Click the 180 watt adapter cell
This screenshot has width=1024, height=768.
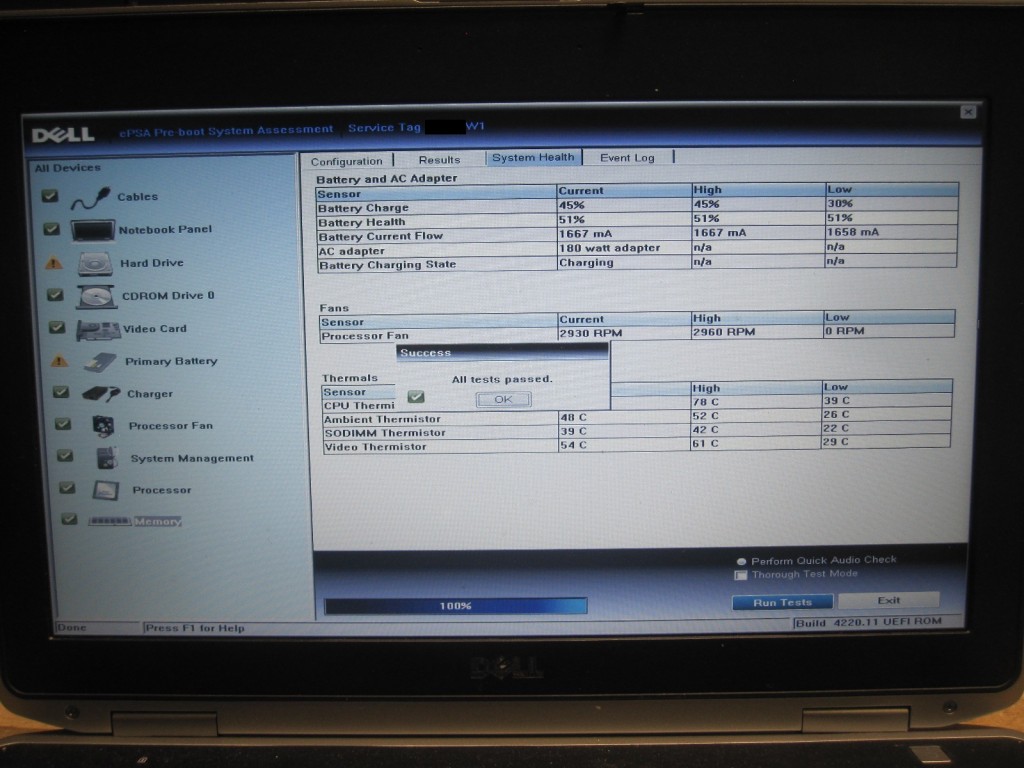coord(609,248)
